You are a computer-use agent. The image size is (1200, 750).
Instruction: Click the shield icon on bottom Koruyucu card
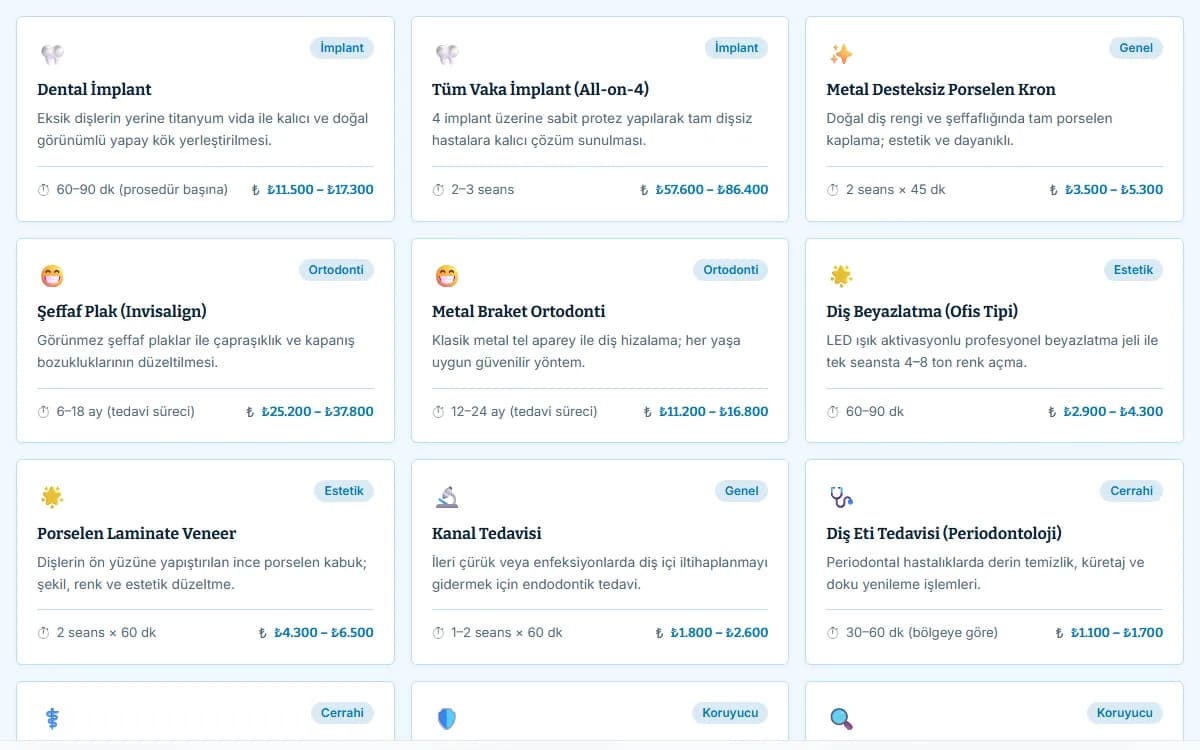447,718
